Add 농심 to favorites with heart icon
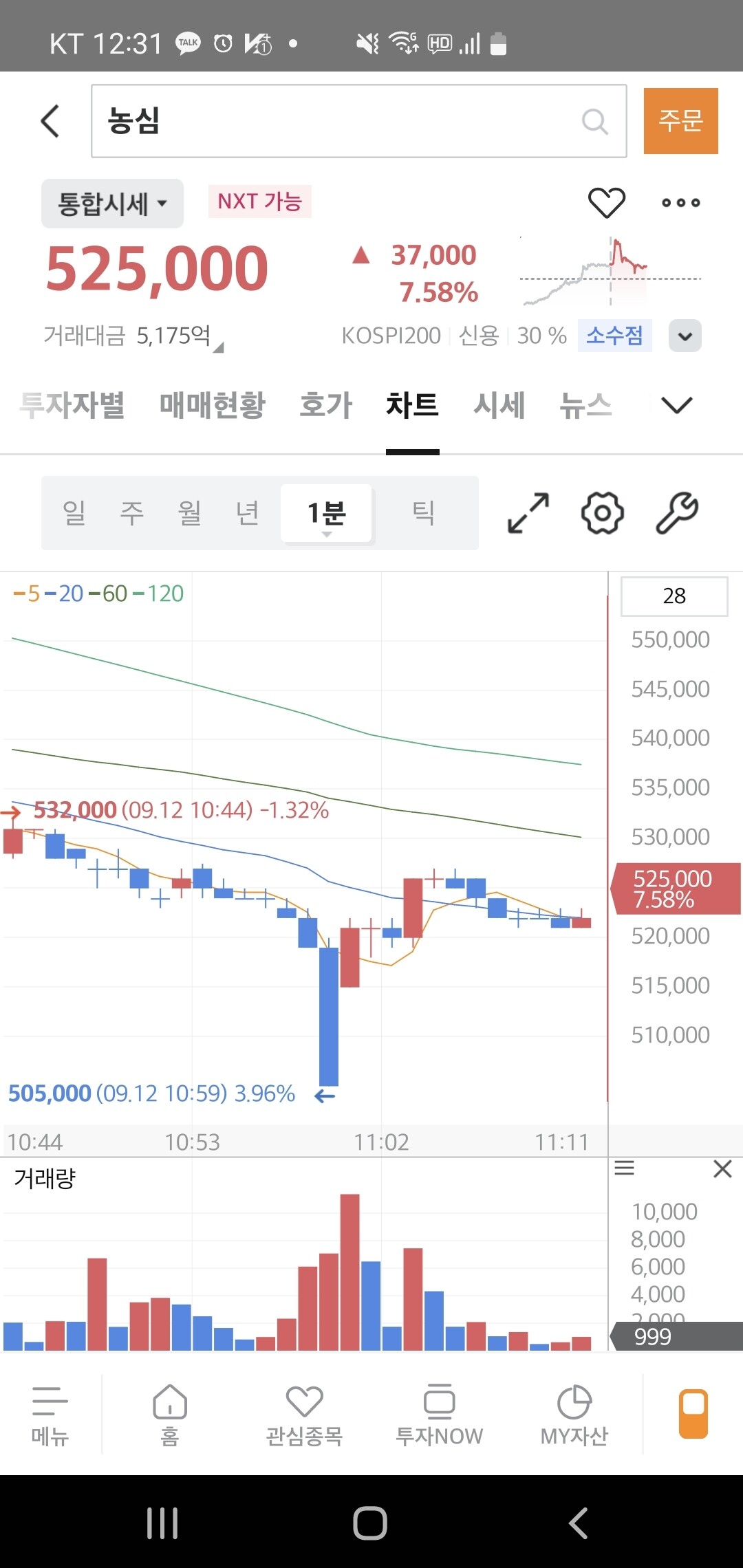743x1568 pixels. (x=606, y=203)
